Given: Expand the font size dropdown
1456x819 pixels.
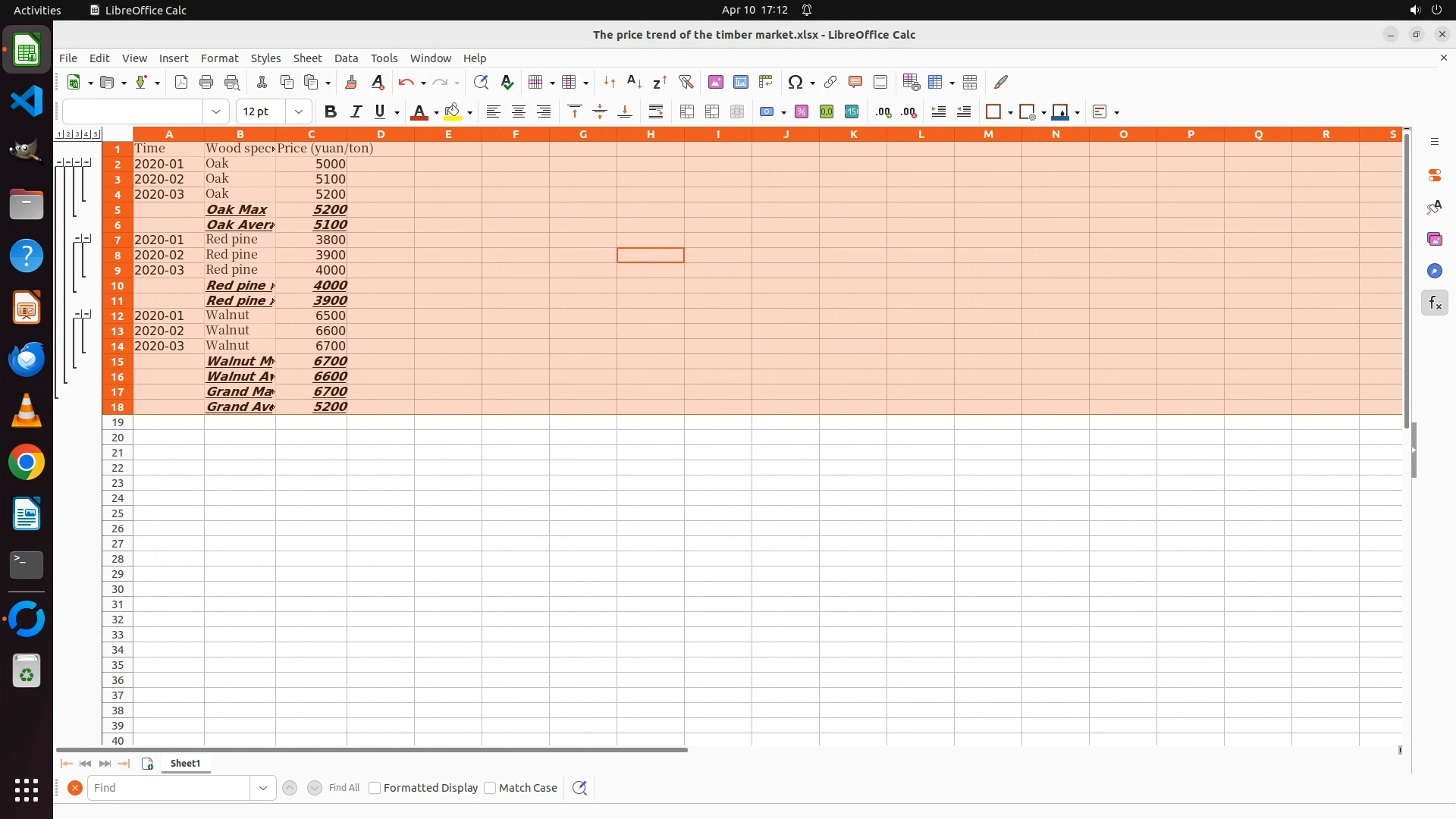Looking at the screenshot, I should point(299,112).
